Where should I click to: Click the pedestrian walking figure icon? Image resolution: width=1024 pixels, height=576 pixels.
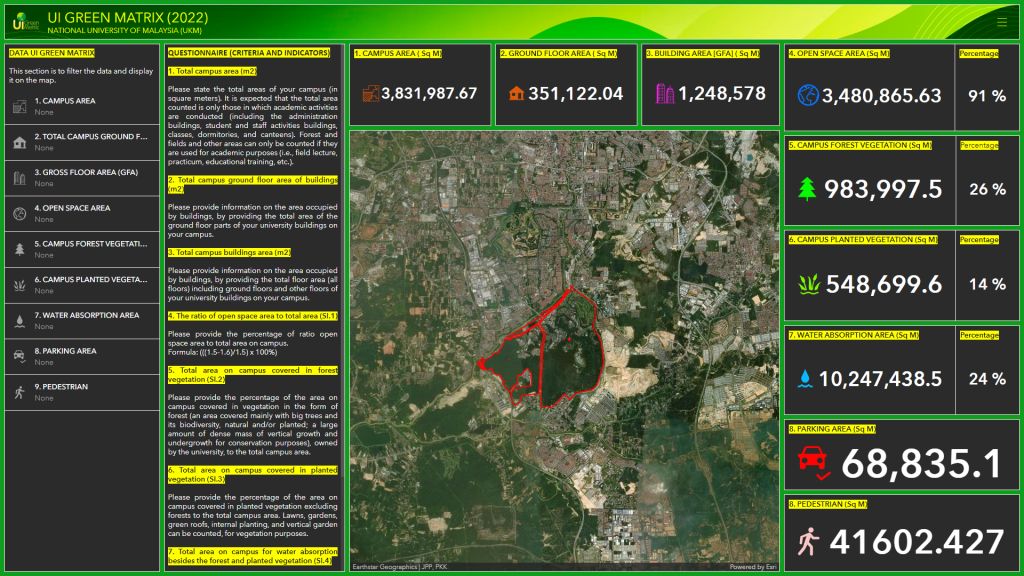(x=808, y=541)
